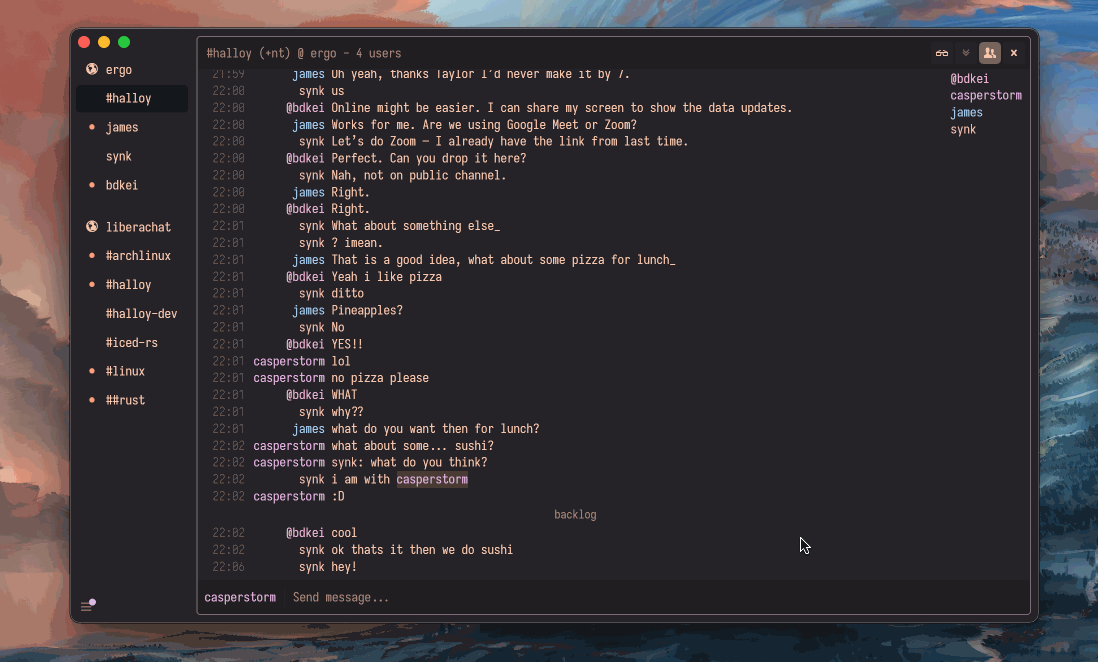Click the backlog divider
Screen dimensions: 1098x662
tap(575, 514)
